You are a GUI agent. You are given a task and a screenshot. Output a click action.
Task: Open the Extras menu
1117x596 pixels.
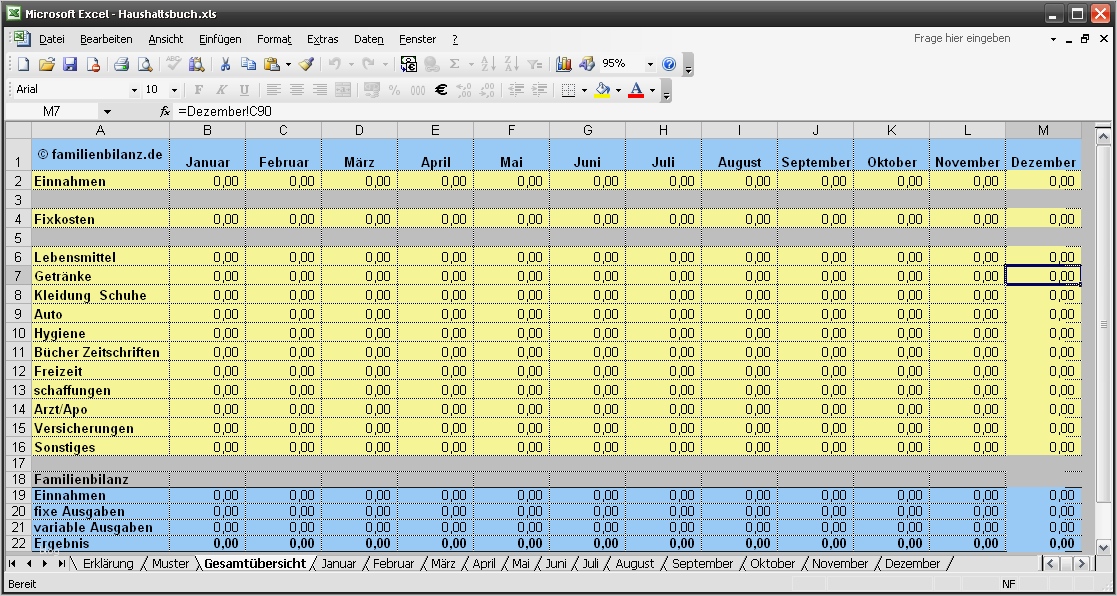pos(322,39)
